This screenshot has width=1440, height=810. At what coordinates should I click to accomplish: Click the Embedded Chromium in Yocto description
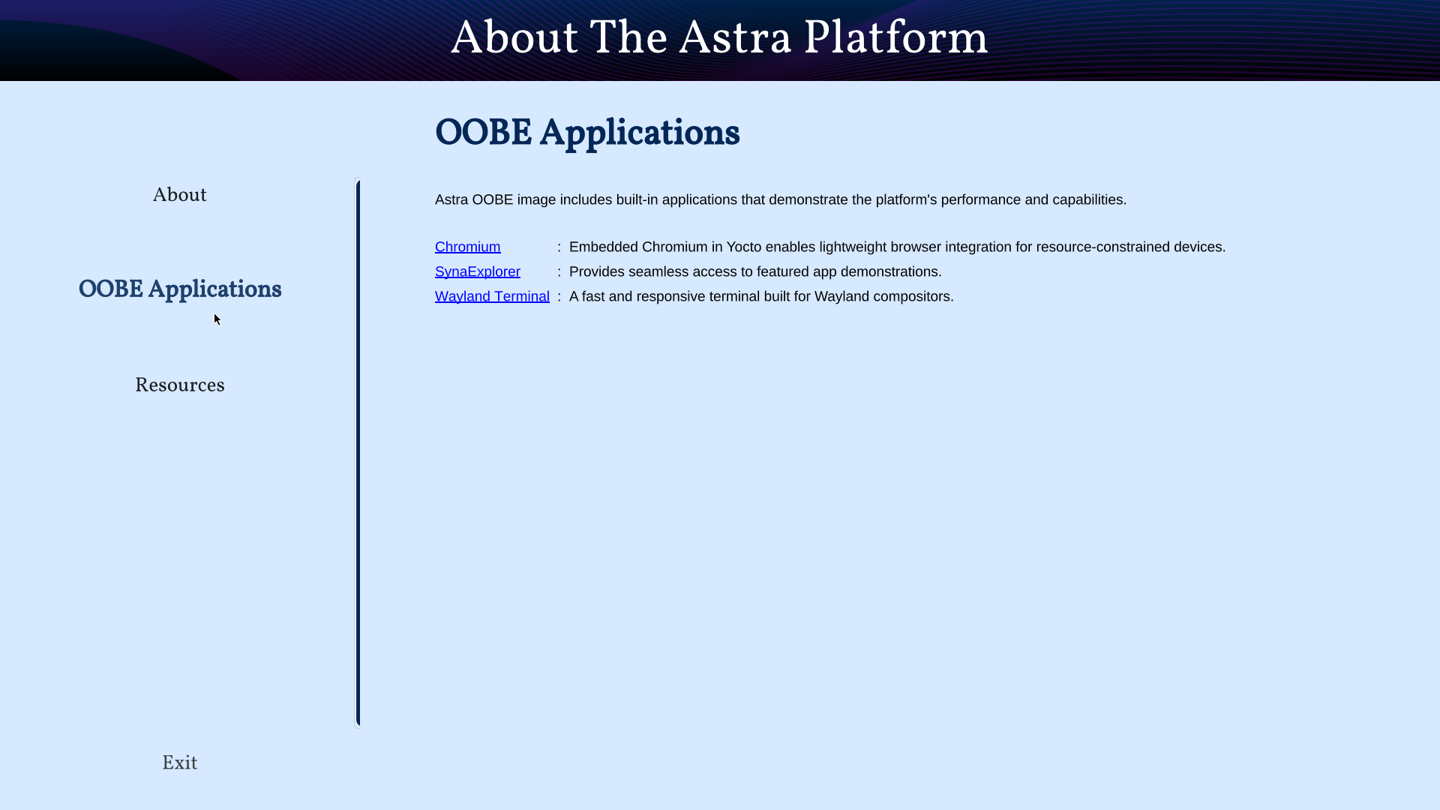point(897,247)
